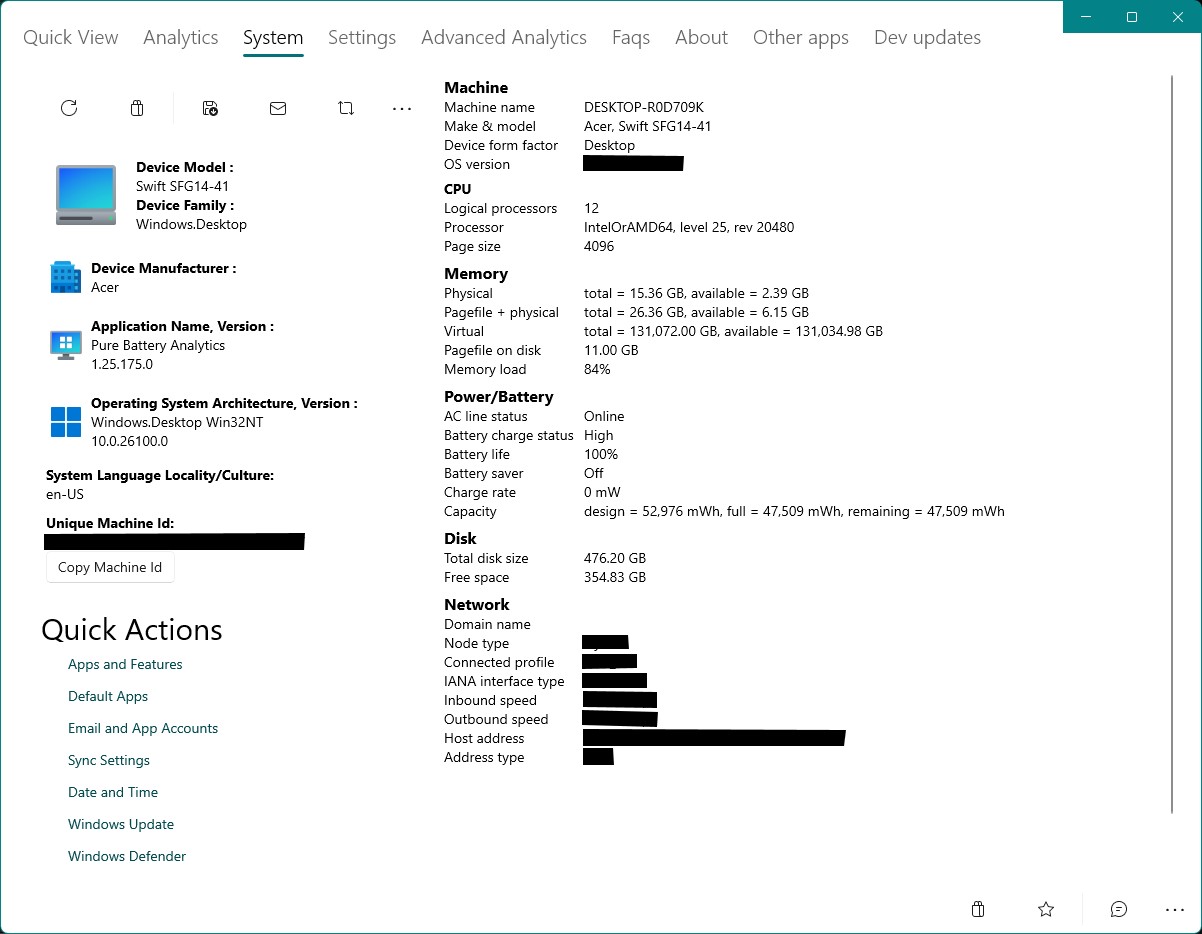The height and width of the screenshot is (934, 1202).
Task: Click the Network section heading
Action: (x=477, y=604)
